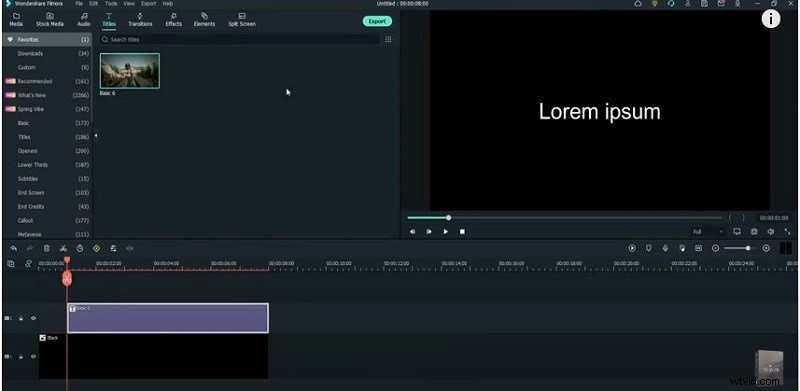
Task: Open the File menu
Action: pos(79,4)
